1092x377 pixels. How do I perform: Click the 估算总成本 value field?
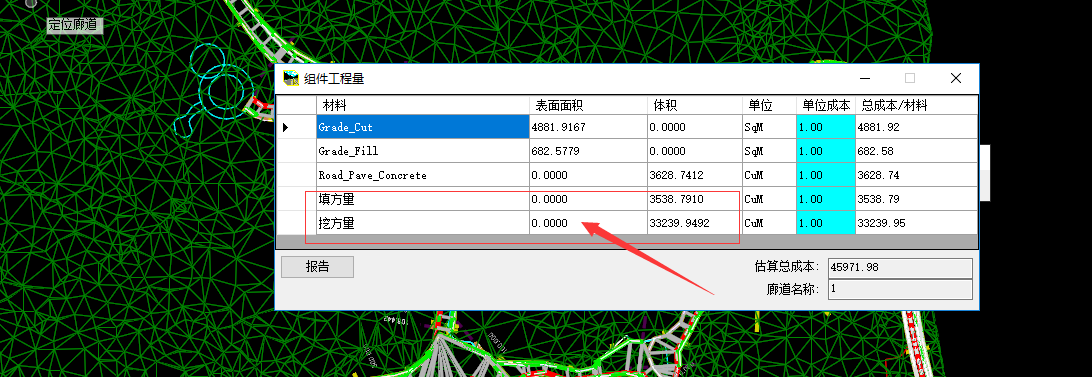coord(900,268)
